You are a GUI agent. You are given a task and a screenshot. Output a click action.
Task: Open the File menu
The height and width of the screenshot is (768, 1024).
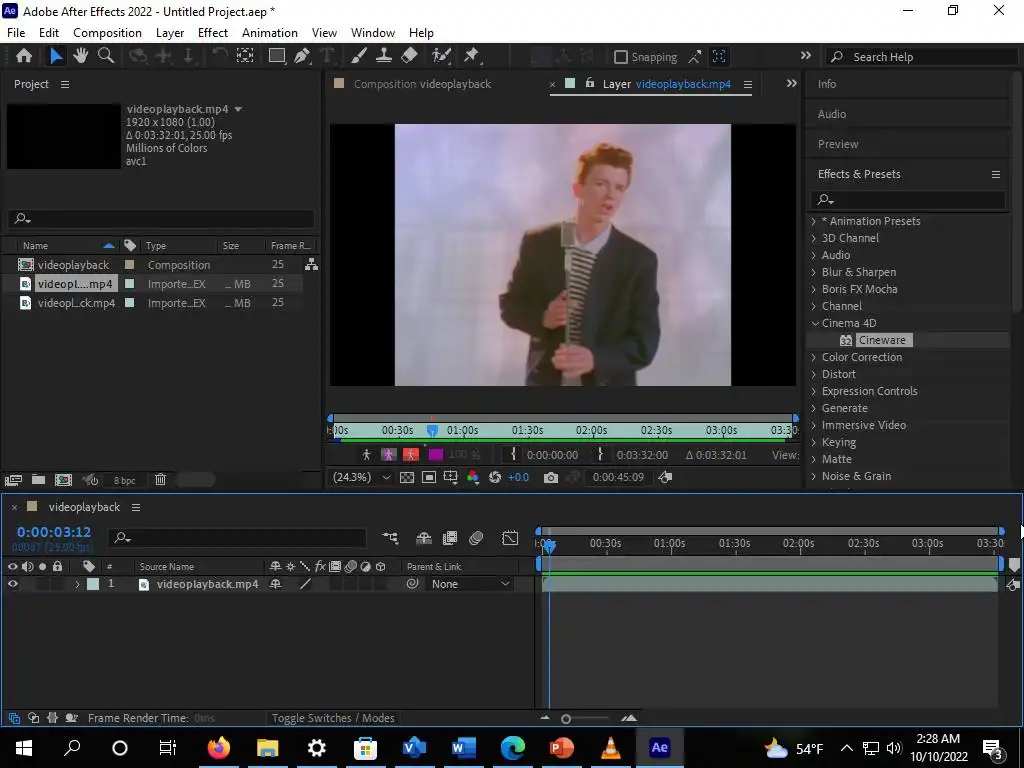pyautogui.click(x=16, y=33)
